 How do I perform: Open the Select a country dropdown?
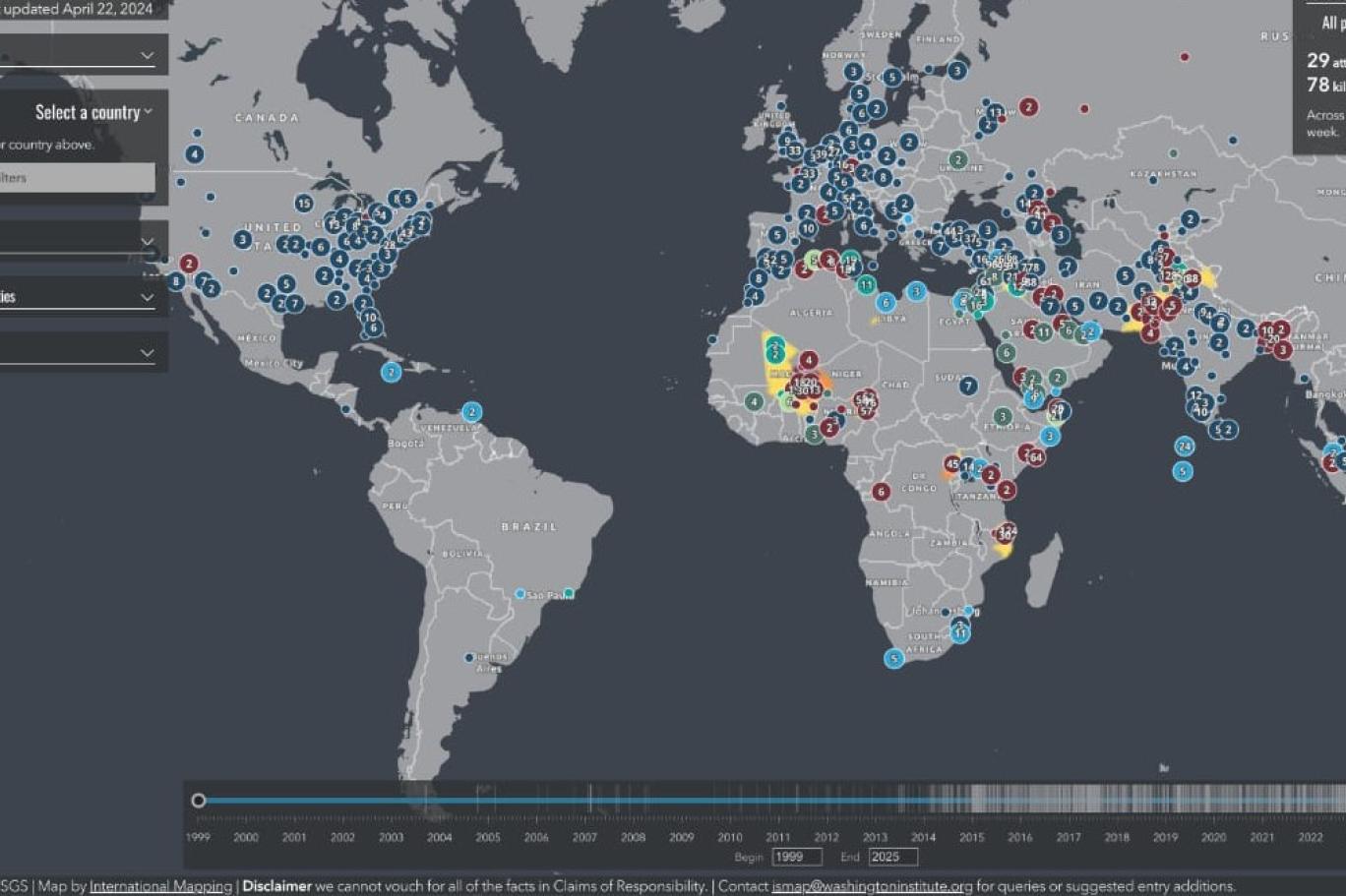(93, 112)
